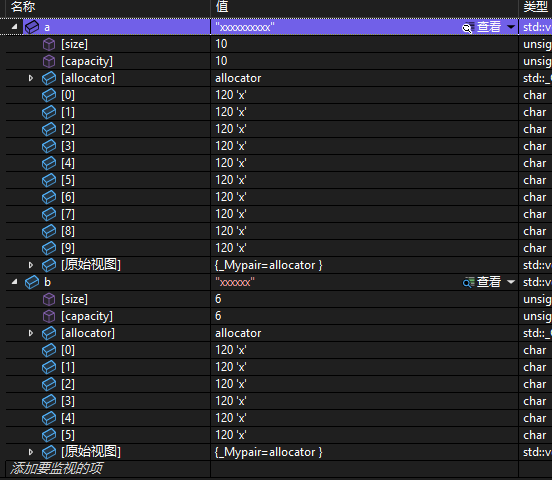Image resolution: width=552 pixels, height=480 pixels.
Task: Click the cube icon of b's [2] element
Action: 49,384
